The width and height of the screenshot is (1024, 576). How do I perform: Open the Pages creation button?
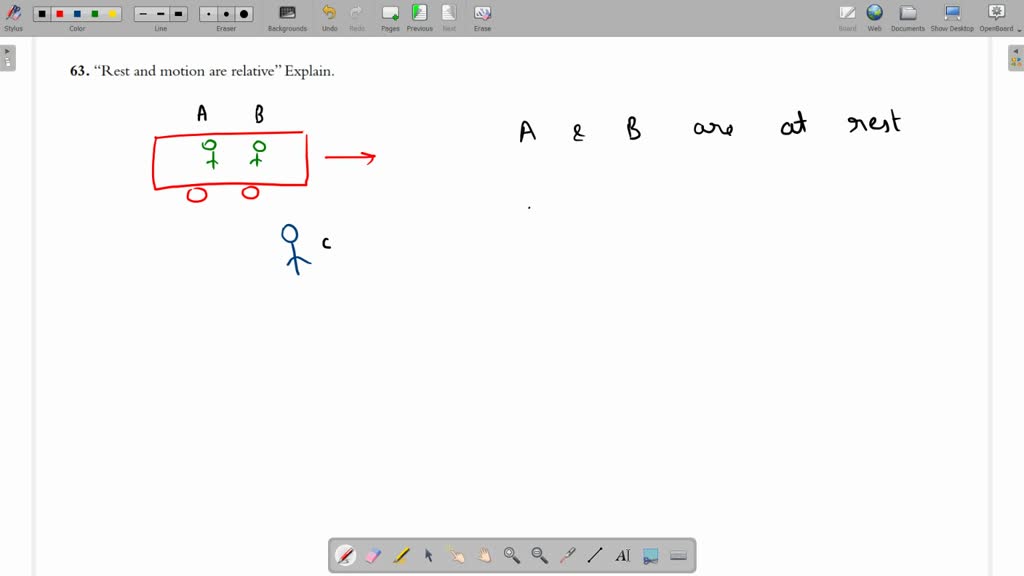(x=390, y=14)
